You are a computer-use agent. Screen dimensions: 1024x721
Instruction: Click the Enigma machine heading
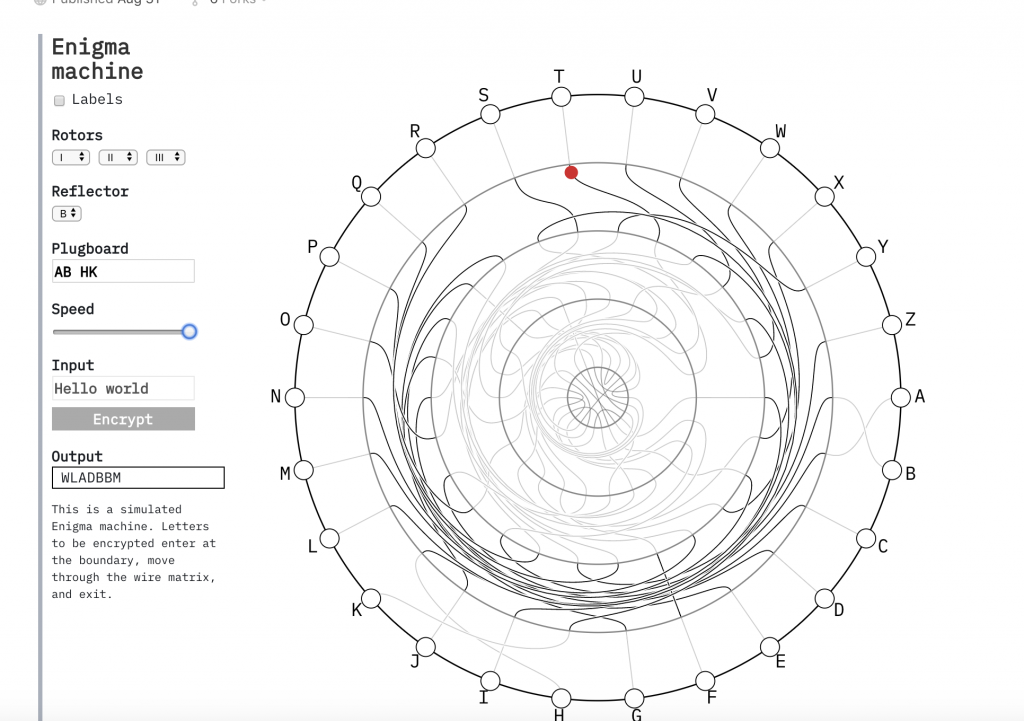click(x=97, y=59)
